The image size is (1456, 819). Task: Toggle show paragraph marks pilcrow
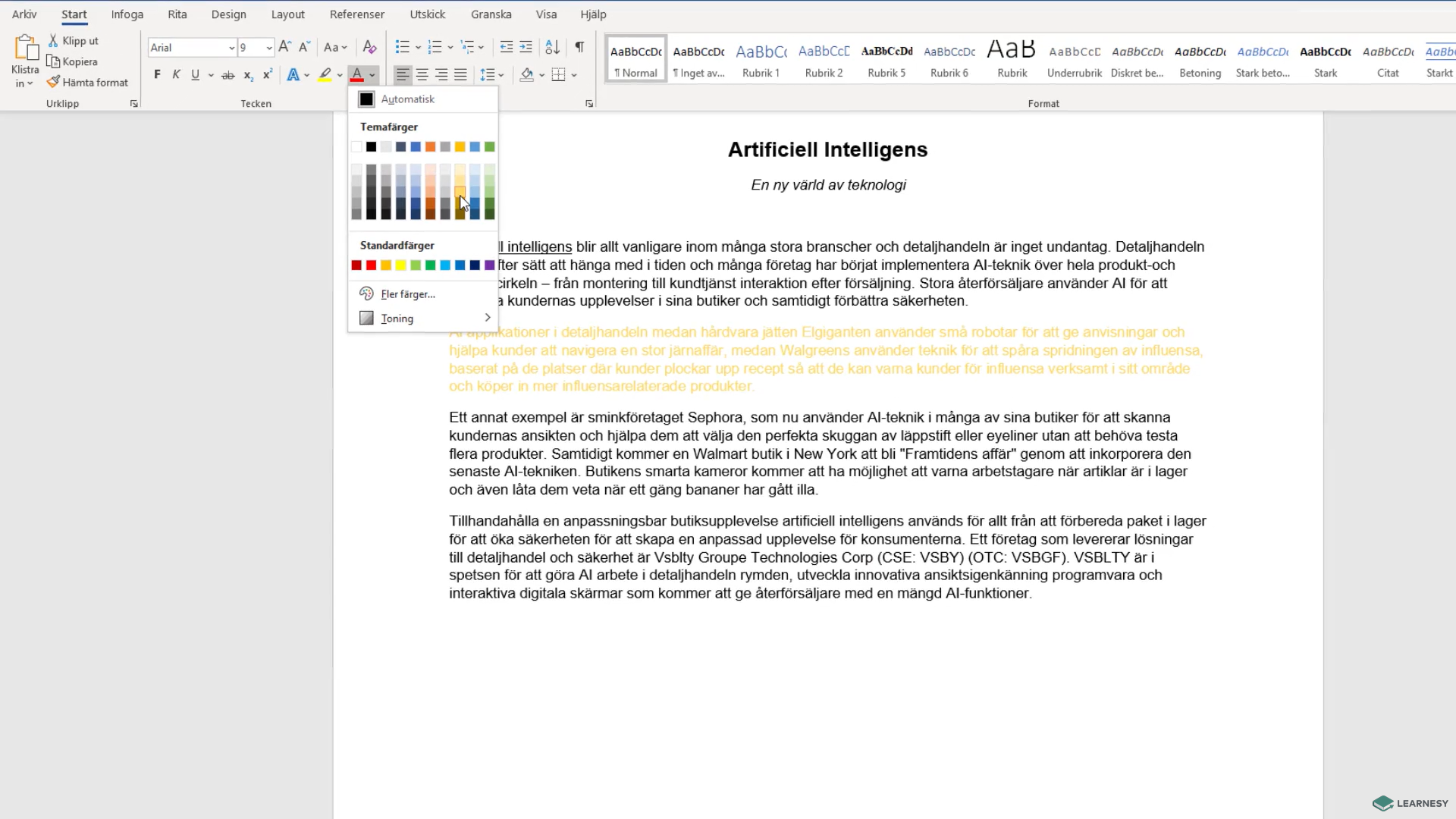pos(579,47)
